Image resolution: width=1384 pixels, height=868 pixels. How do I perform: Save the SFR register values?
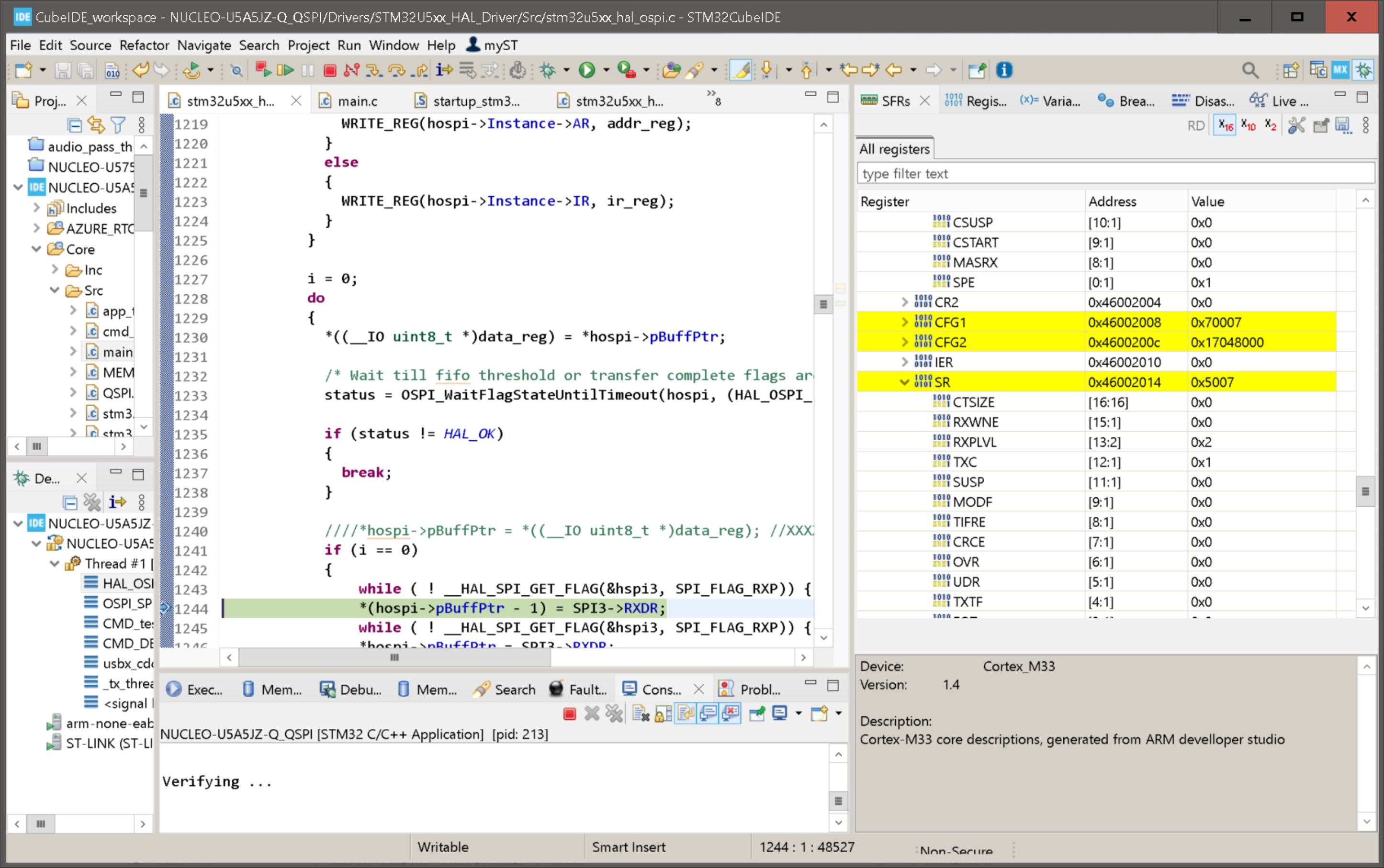point(1344,125)
